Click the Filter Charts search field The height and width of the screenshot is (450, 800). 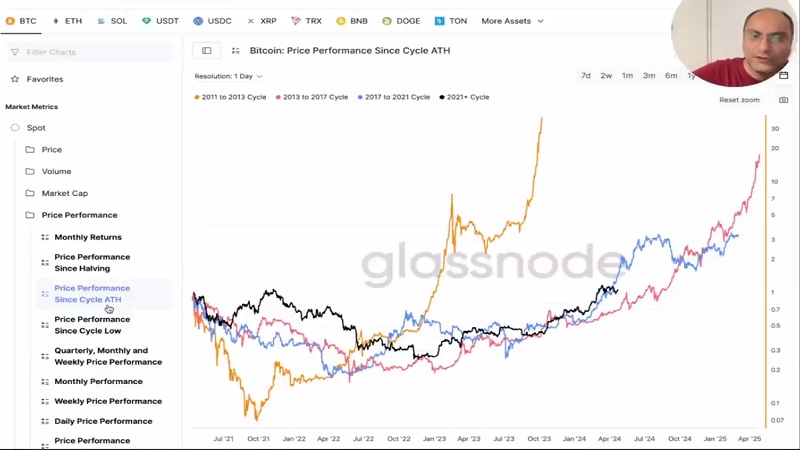pos(95,52)
